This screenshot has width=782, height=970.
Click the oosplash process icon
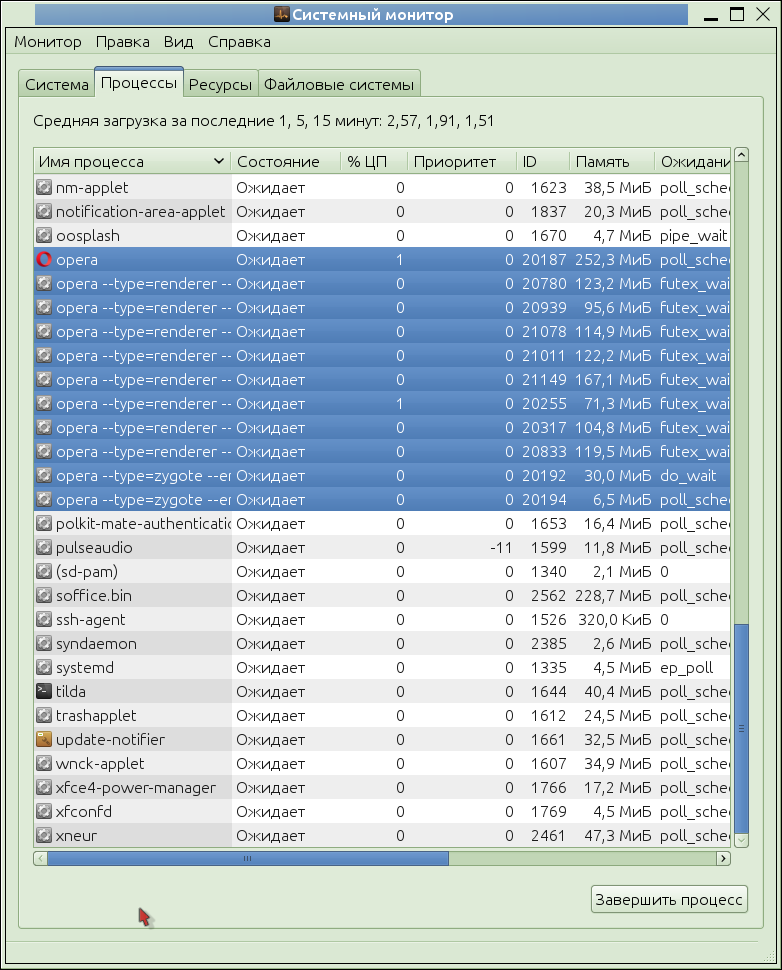point(44,236)
